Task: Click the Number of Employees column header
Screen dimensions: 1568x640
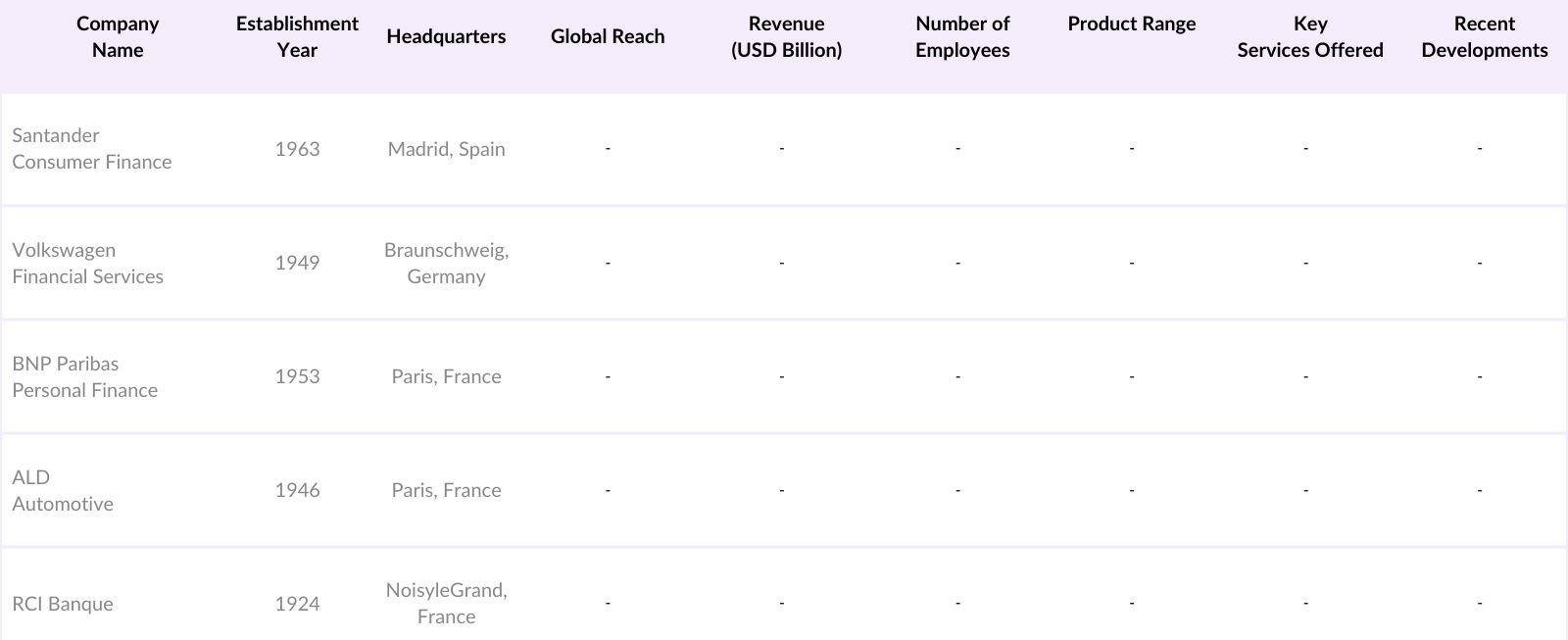Action: point(962,37)
